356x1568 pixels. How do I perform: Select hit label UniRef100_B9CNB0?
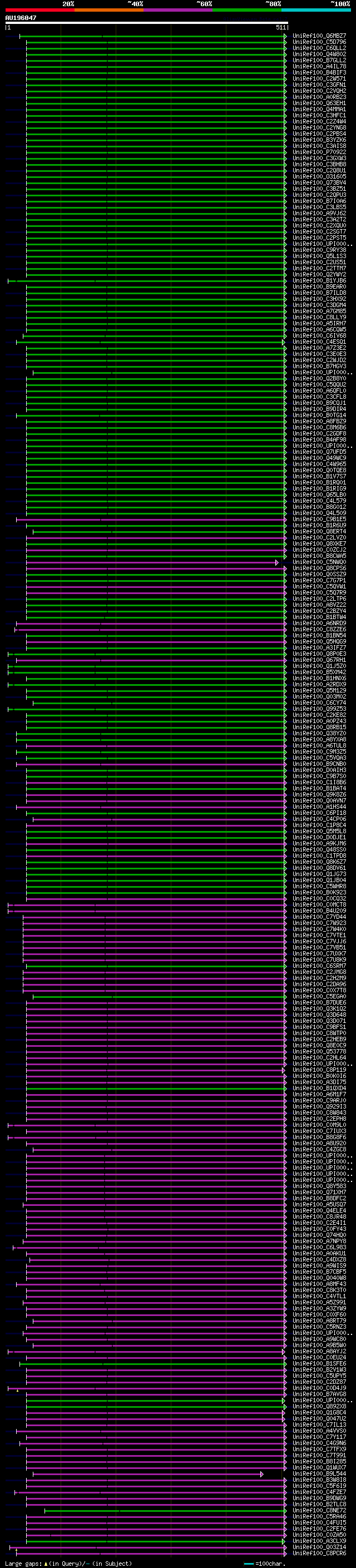319,764
